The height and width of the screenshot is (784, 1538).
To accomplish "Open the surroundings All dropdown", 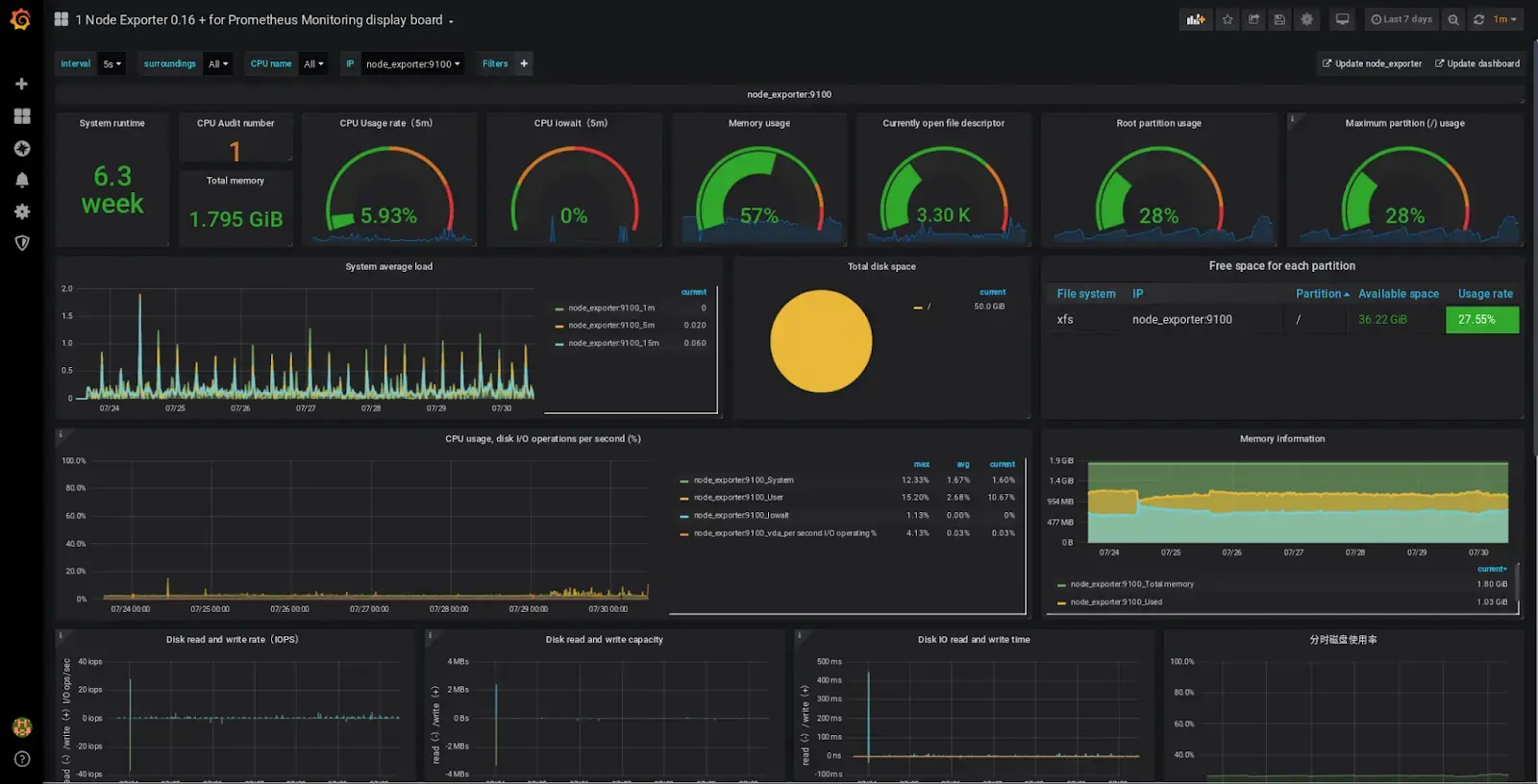I will point(218,64).
